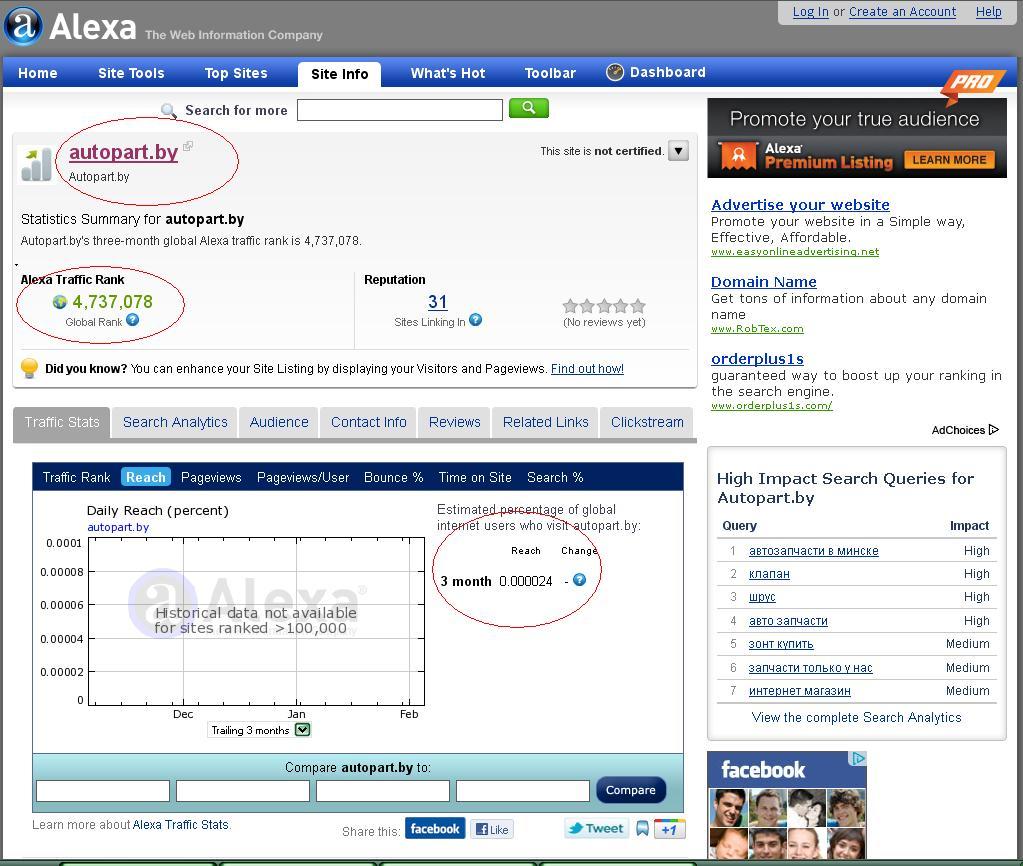Open the Reviews tab
Image resolution: width=1023 pixels, height=866 pixels.
click(455, 422)
